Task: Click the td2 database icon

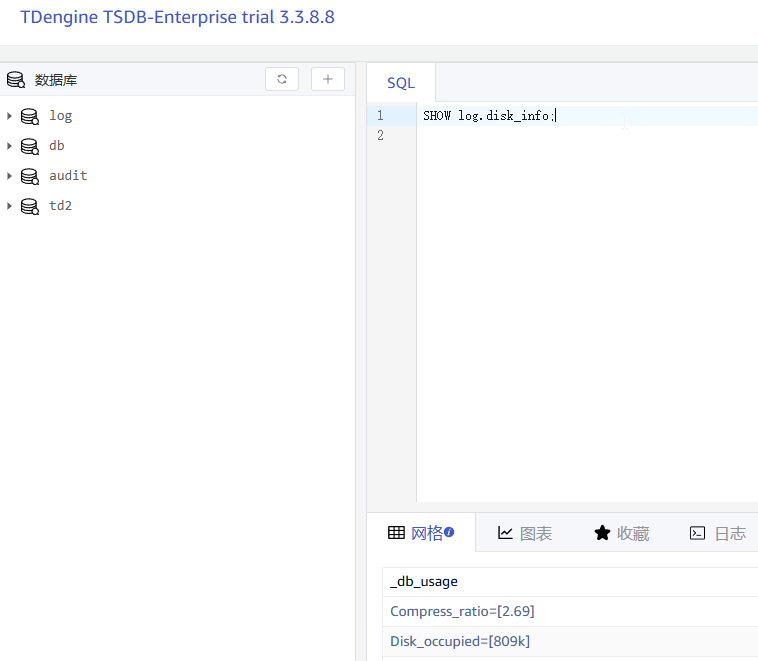Action: point(30,206)
